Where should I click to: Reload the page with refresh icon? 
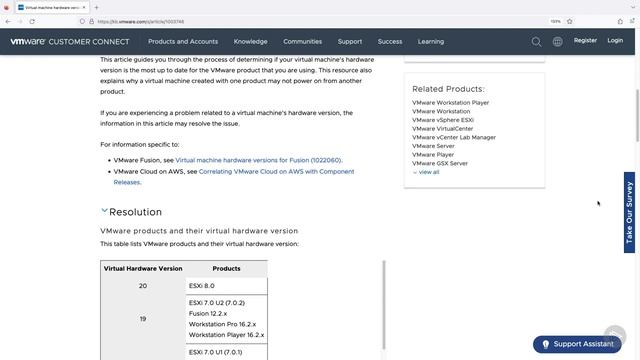click(32, 22)
